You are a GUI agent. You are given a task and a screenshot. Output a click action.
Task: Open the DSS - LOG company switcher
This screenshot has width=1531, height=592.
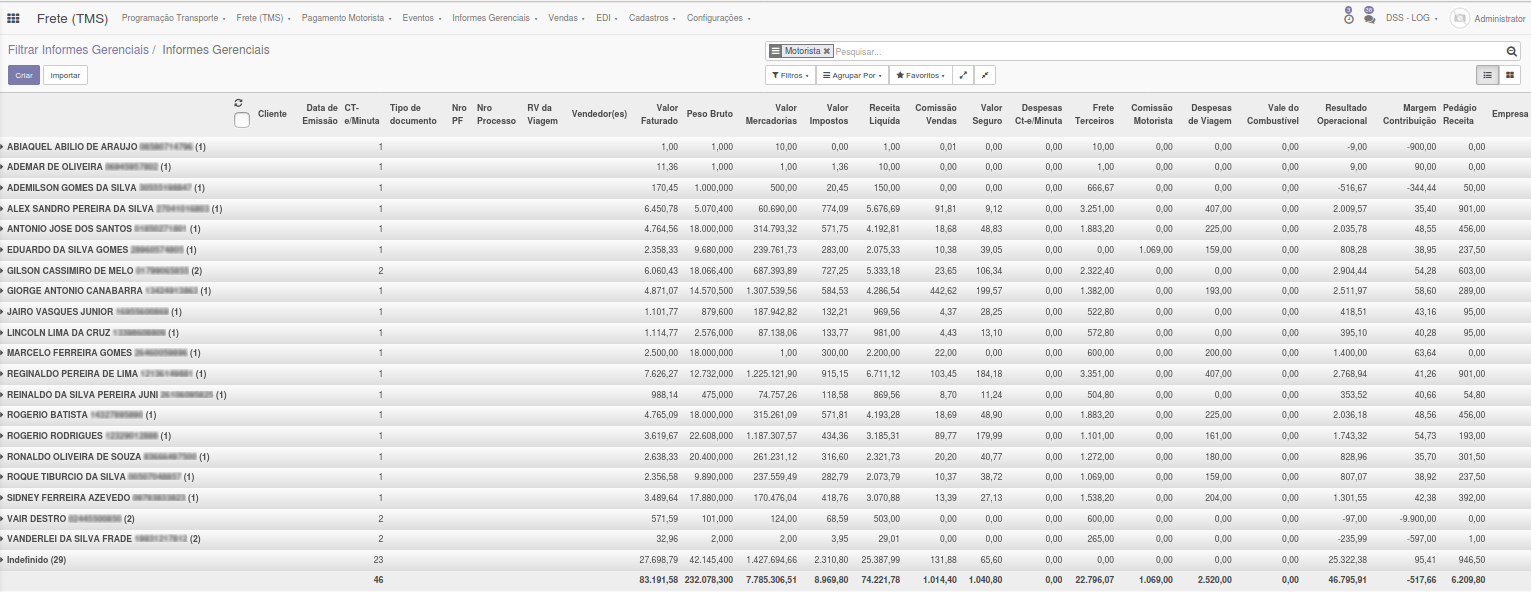1412,18
